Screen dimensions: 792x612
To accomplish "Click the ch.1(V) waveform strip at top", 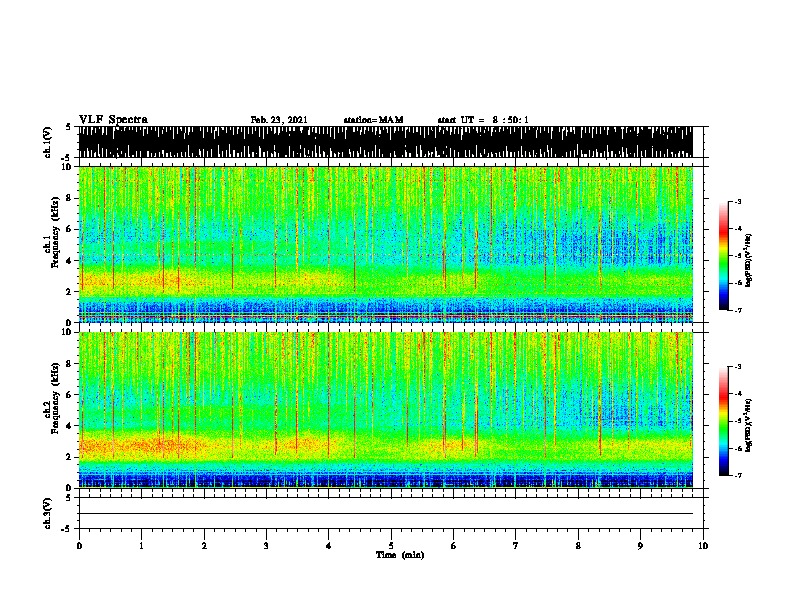I will point(385,142).
